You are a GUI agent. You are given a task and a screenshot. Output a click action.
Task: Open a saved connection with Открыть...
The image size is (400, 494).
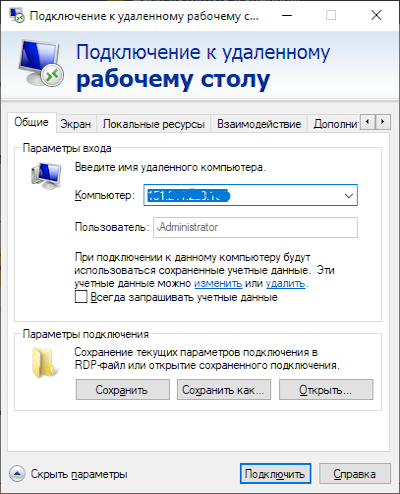click(326, 389)
